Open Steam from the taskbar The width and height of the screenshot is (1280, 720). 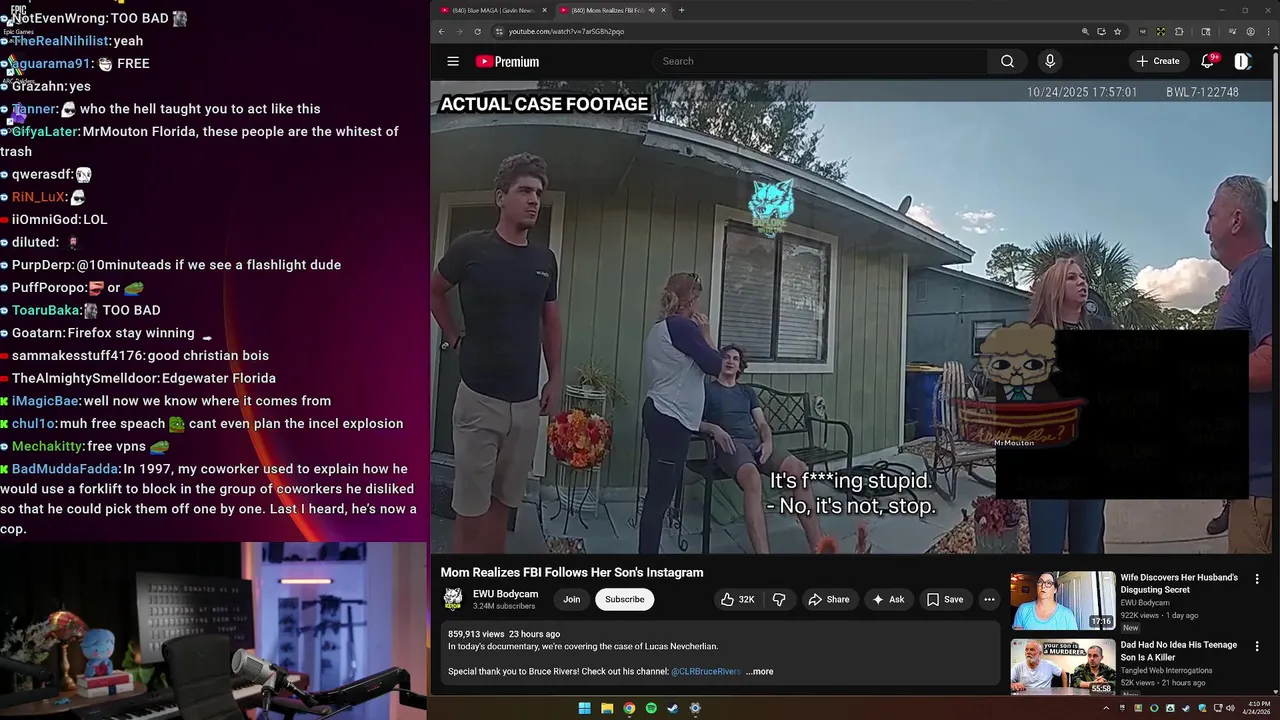click(x=673, y=708)
